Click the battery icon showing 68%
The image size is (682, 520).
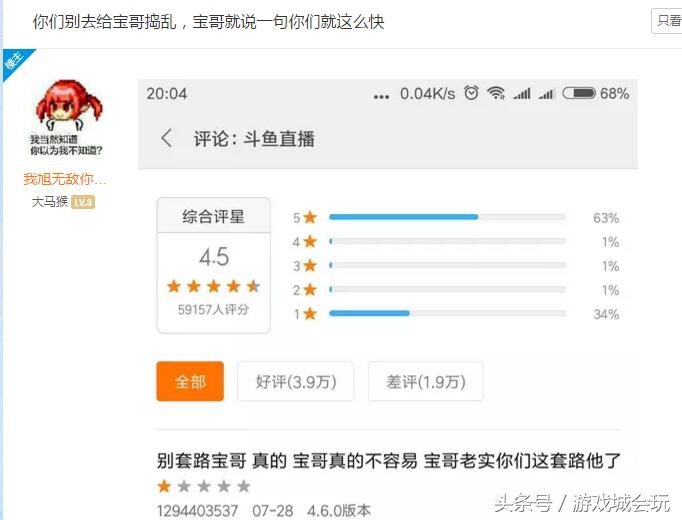[579, 93]
